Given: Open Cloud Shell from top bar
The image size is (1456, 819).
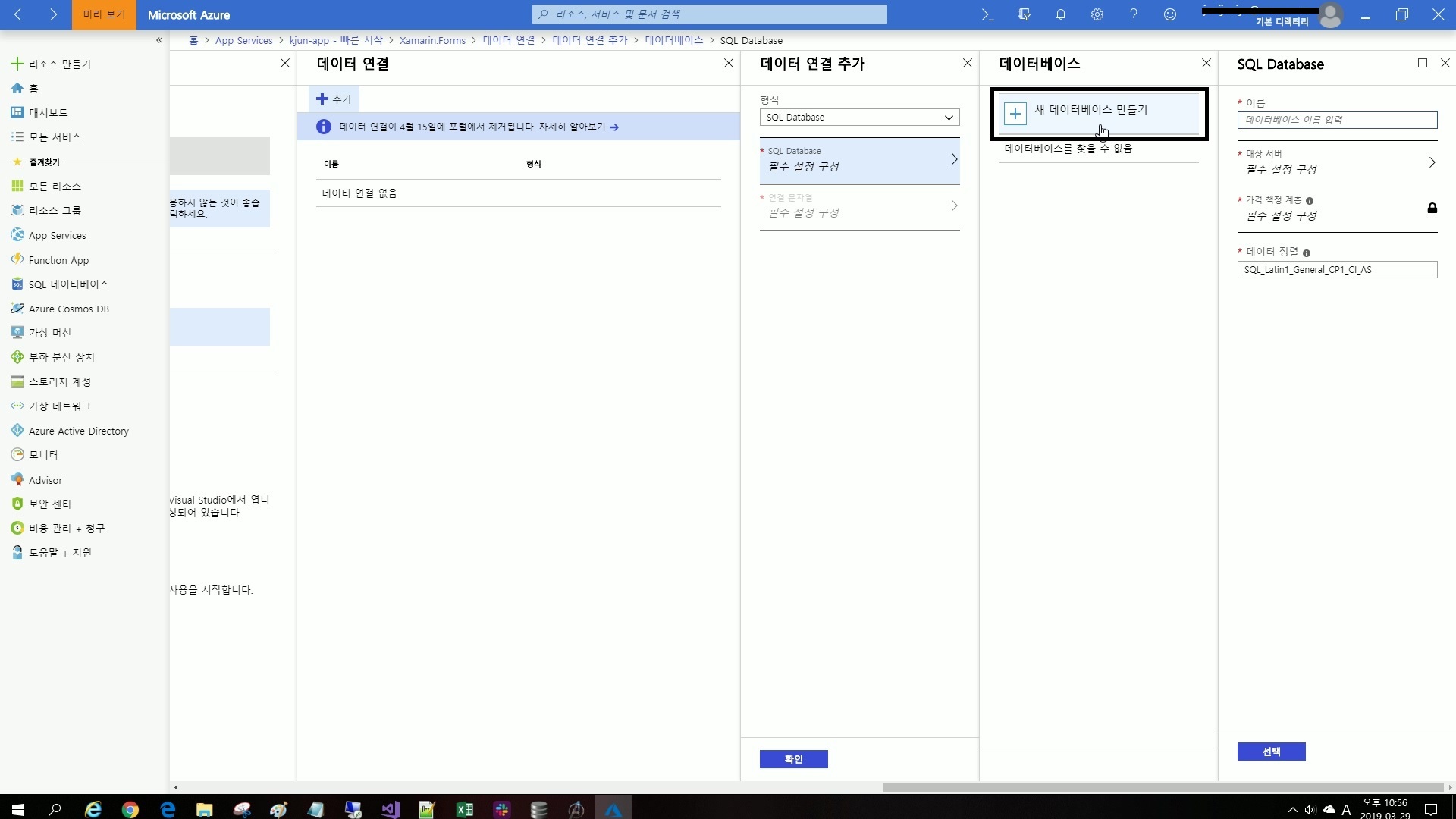Looking at the screenshot, I should tap(987, 14).
